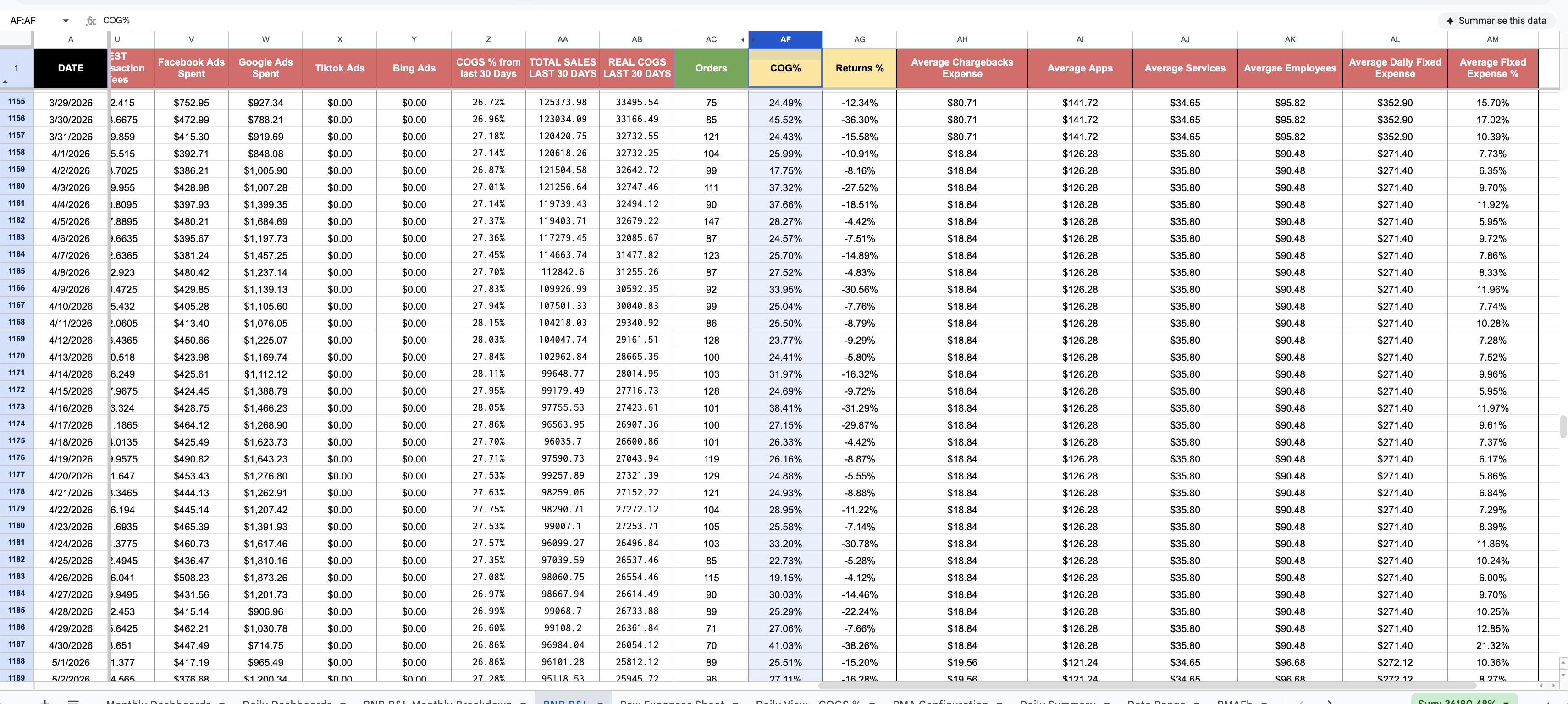The width and height of the screenshot is (1568, 704).
Task: Click the Average Daily Fixed Expense header
Action: [x=1395, y=68]
